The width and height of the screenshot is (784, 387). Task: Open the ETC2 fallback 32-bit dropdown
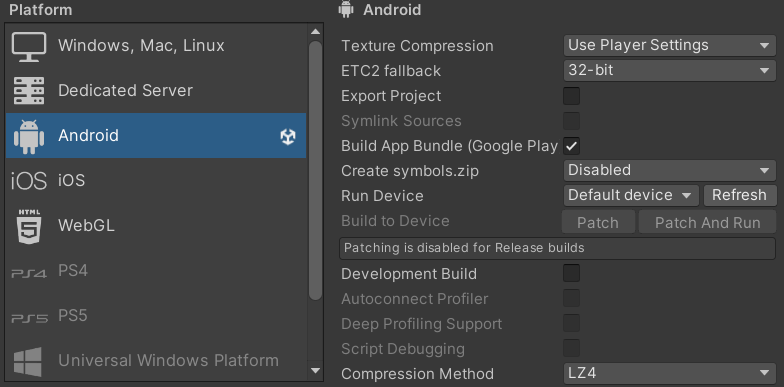click(670, 70)
